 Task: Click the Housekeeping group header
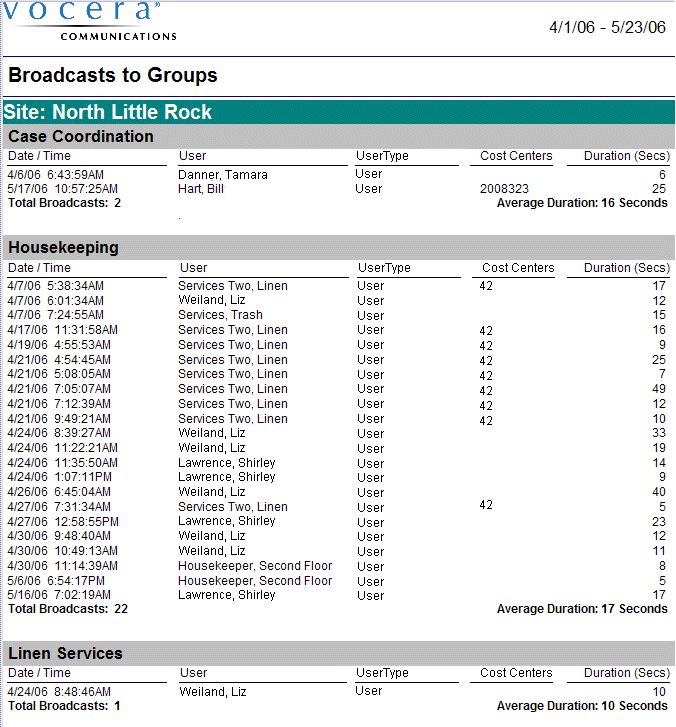(63, 247)
